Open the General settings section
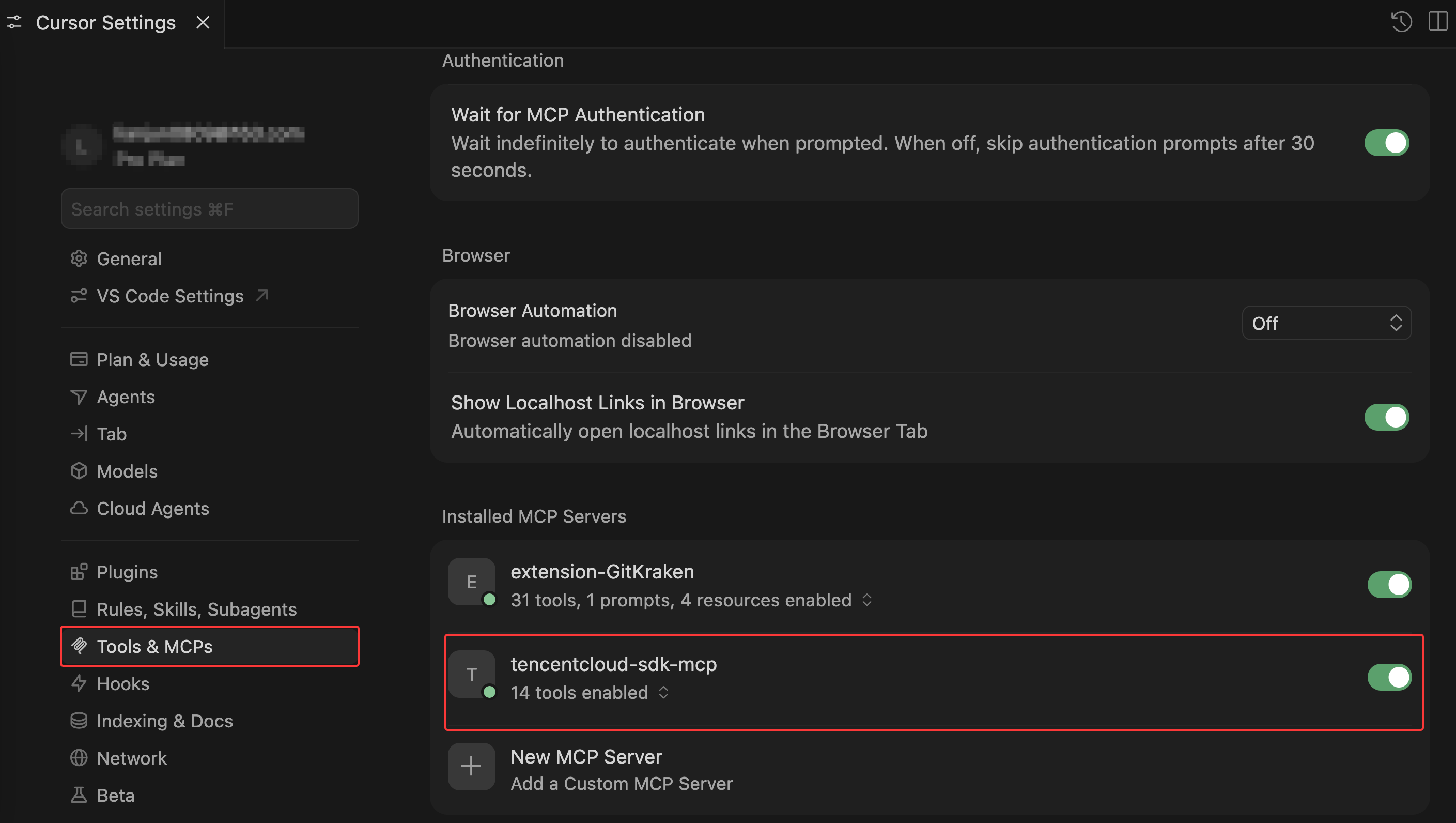Image resolution: width=1456 pixels, height=823 pixels. [x=209, y=258]
